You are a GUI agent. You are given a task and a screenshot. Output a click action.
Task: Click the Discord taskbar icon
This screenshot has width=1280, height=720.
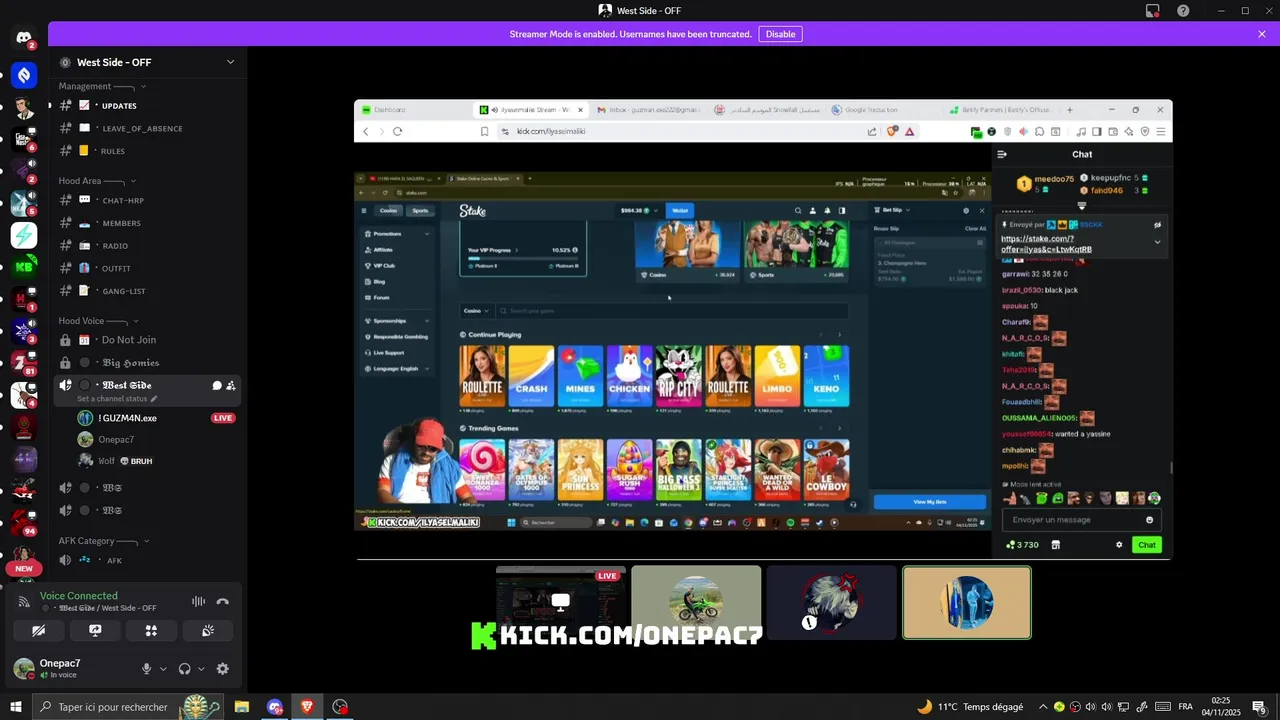click(274, 707)
